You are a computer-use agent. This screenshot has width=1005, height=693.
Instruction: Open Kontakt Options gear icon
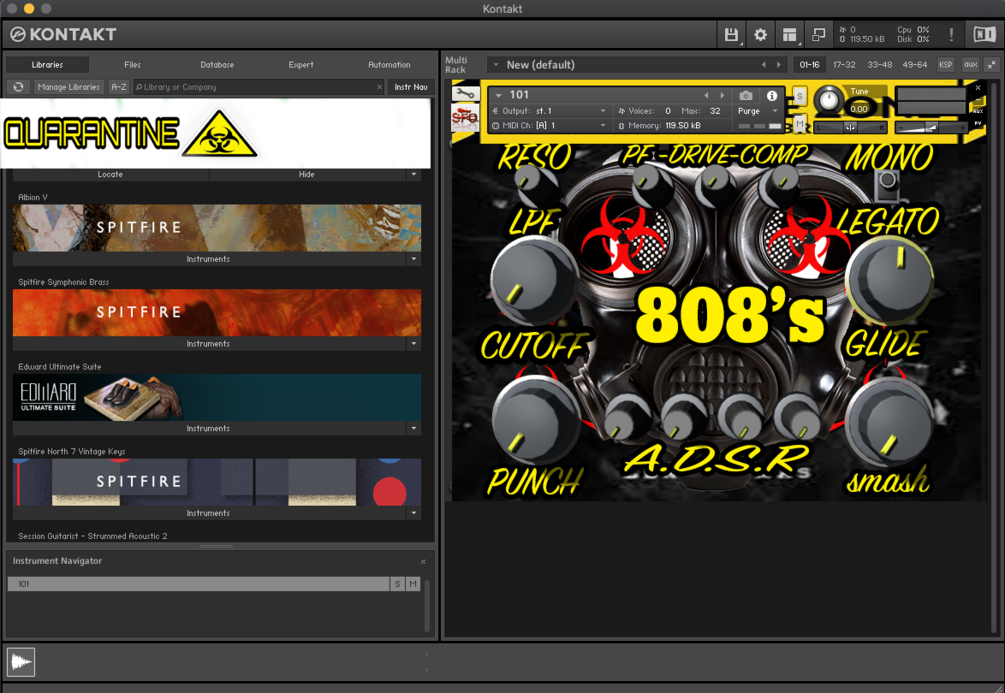point(760,35)
